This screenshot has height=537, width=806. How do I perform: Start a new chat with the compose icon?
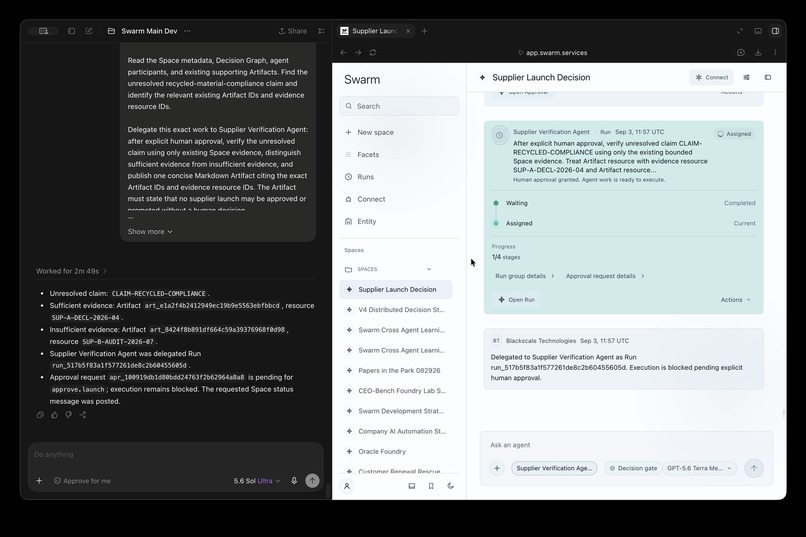coord(89,31)
